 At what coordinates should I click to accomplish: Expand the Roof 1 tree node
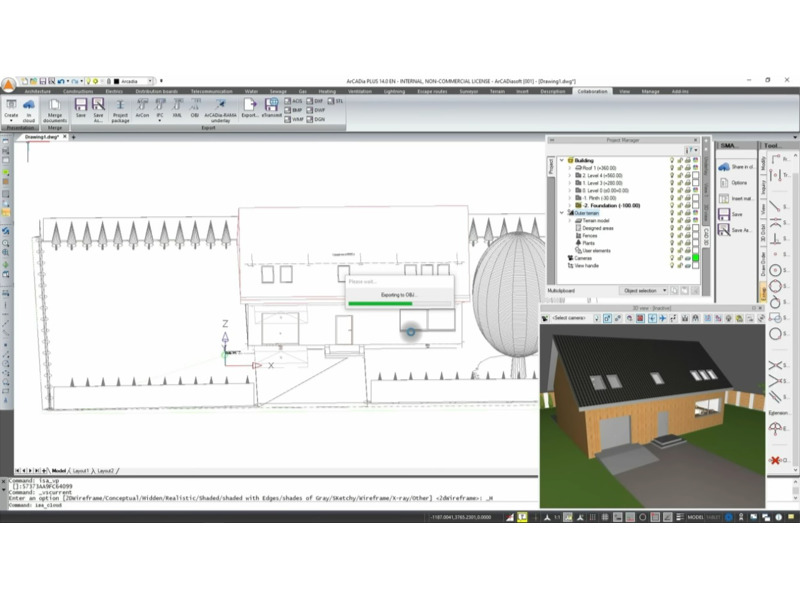pos(569,168)
